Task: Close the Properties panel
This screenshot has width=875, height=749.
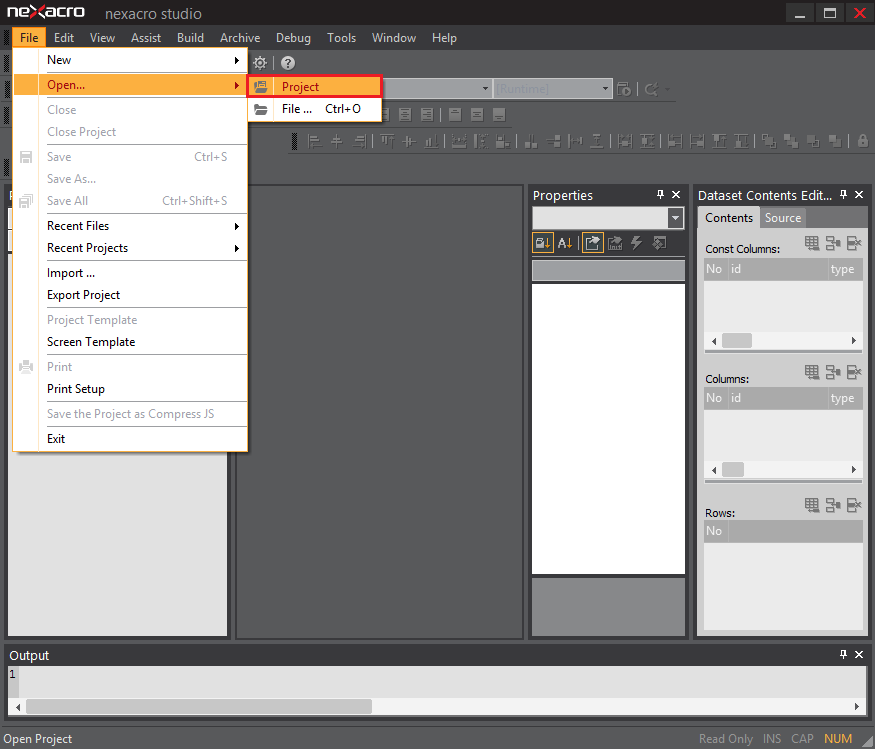Action: [676, 194]
